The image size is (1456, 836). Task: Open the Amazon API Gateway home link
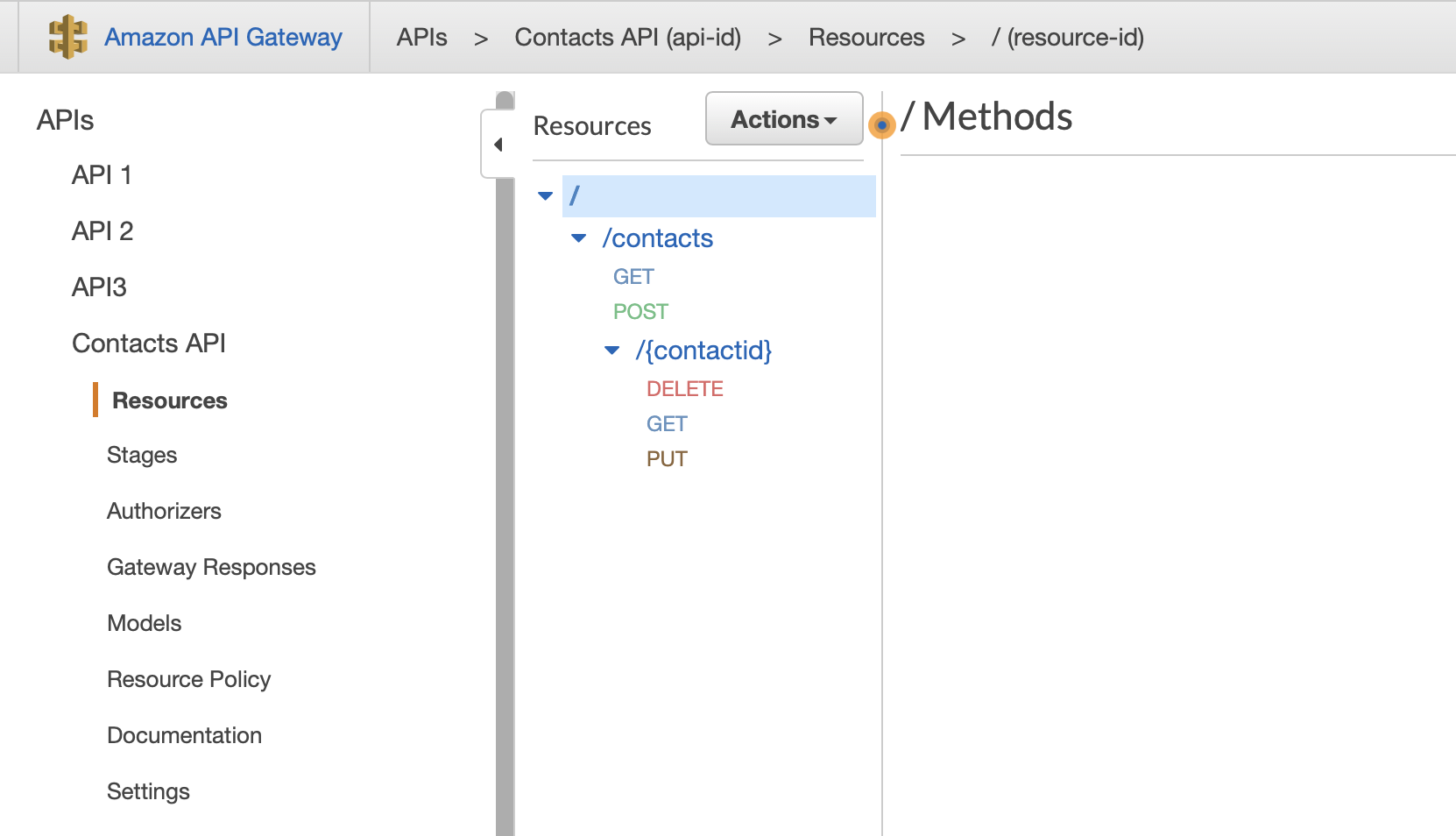[223, 38]
